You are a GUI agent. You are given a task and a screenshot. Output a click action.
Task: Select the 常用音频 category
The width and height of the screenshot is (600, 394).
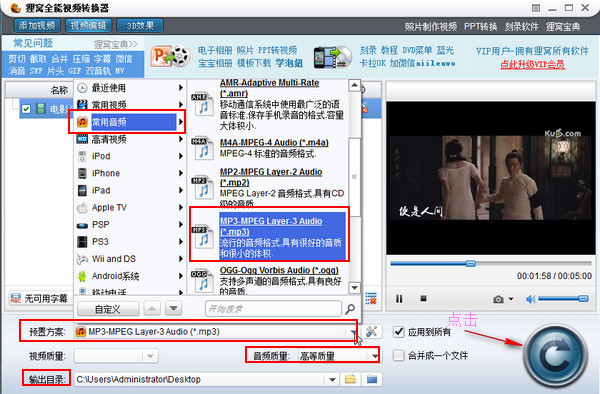(x=130, y=122)
